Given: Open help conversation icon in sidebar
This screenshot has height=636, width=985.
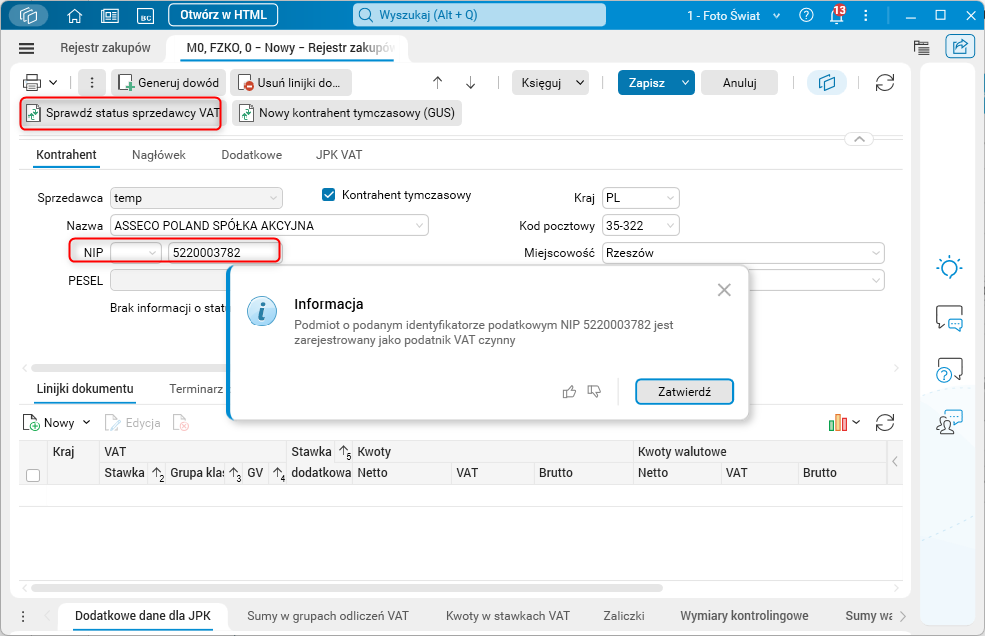Looking at the screenshot, I should coord(949,370).
